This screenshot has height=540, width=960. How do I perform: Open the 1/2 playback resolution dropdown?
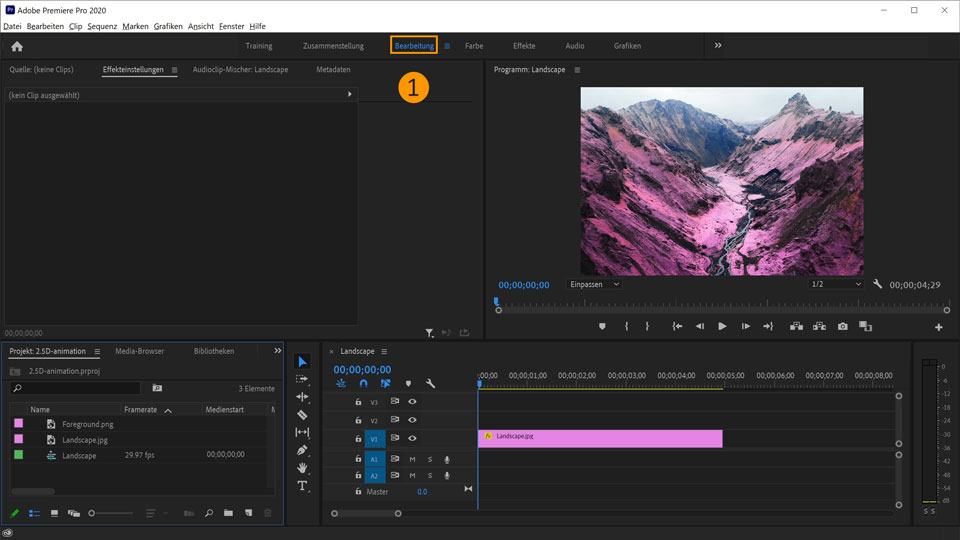pyautogui.click(x=836, y=284)
